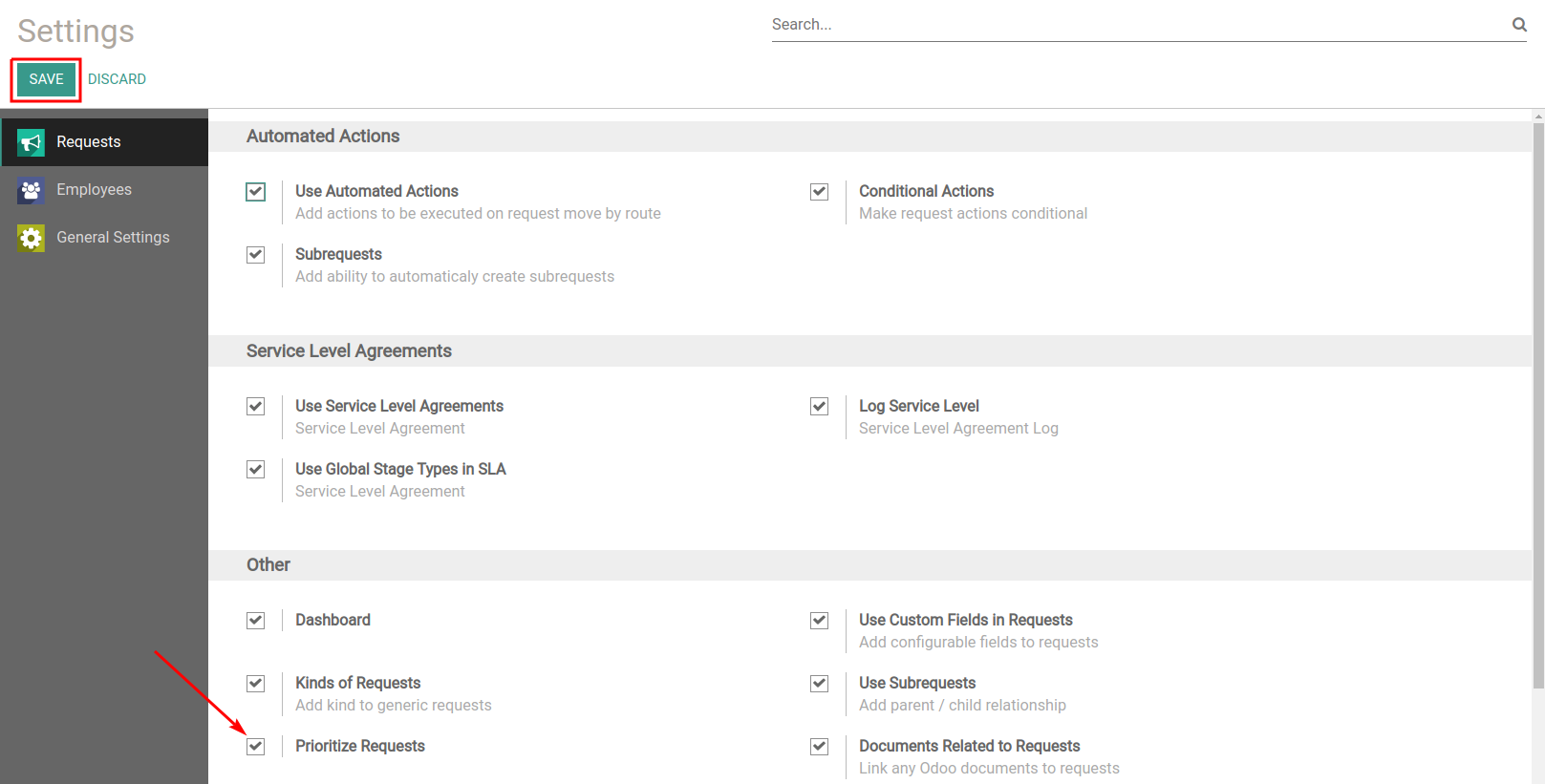Switch to the Employees settings section
This screenshot has width=1545, height=784.
point(94,190)
